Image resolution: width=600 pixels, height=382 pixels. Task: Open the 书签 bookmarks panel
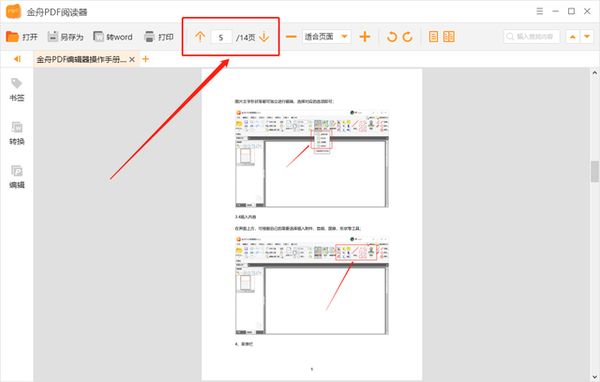[x=17, y=90]
